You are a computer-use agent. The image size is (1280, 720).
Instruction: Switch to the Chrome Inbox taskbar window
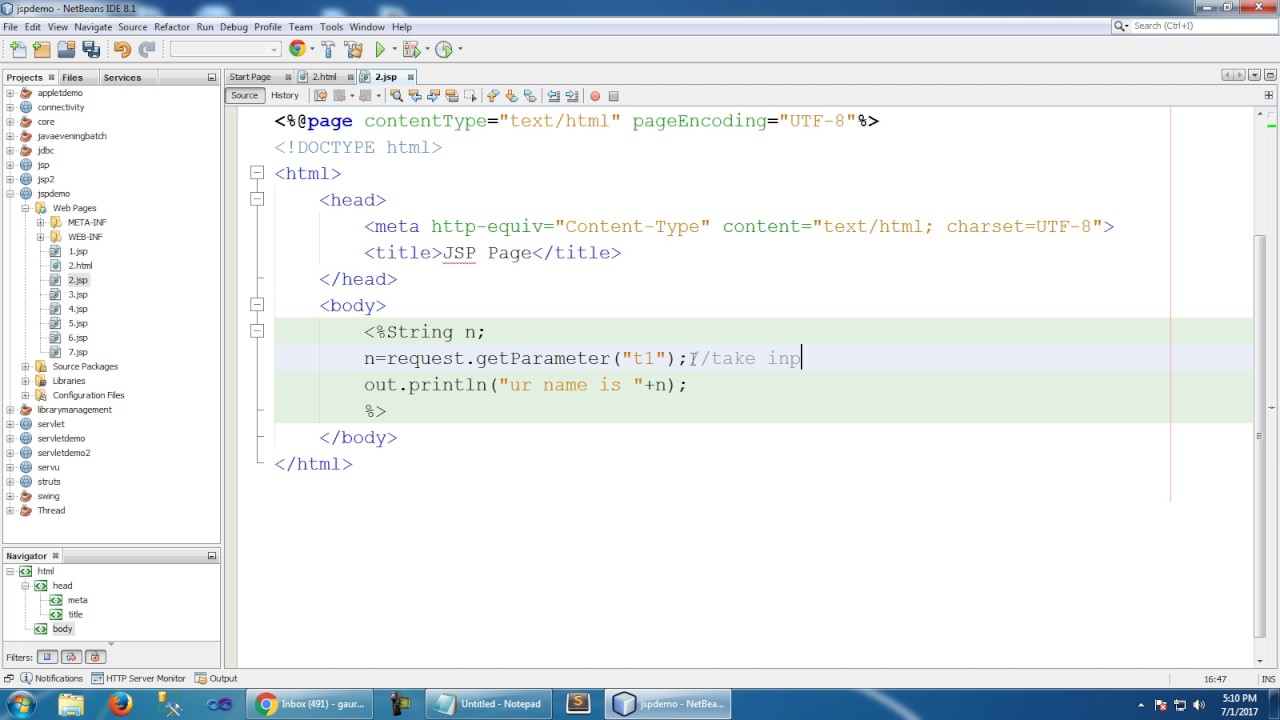point(310,704)
